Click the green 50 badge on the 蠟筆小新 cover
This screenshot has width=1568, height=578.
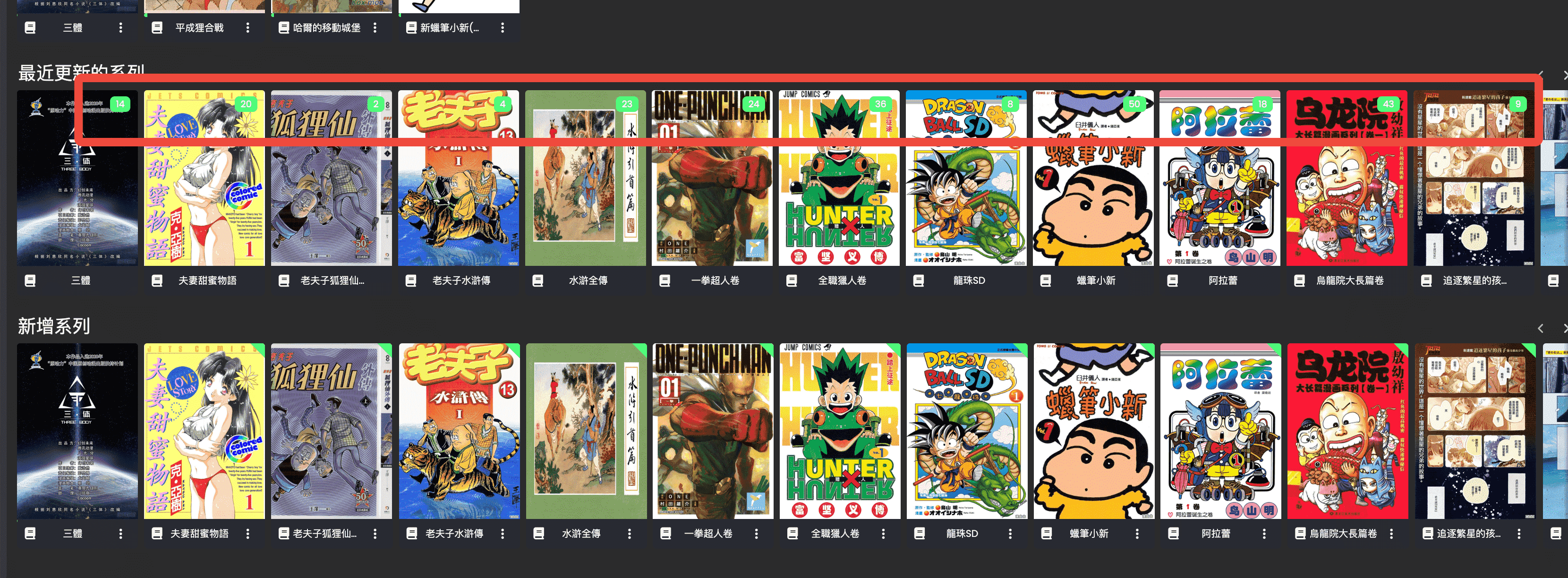(1134, 104)
